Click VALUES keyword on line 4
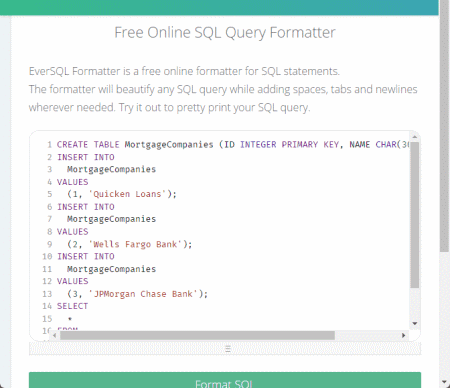The height and width of the screenshot is (388, 450). tap(72, 182)
